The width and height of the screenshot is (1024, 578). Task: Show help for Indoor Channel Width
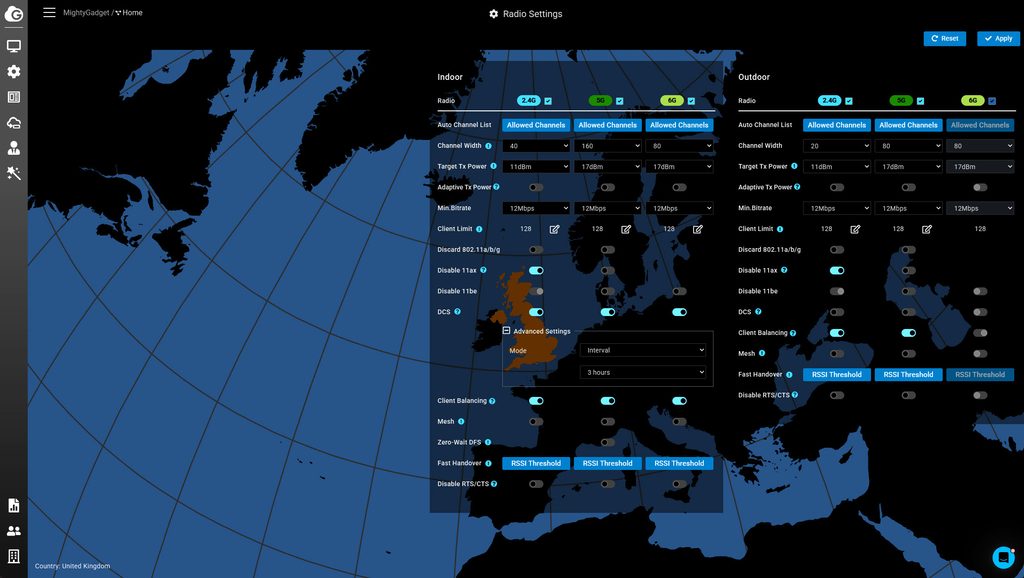(488, 146)
